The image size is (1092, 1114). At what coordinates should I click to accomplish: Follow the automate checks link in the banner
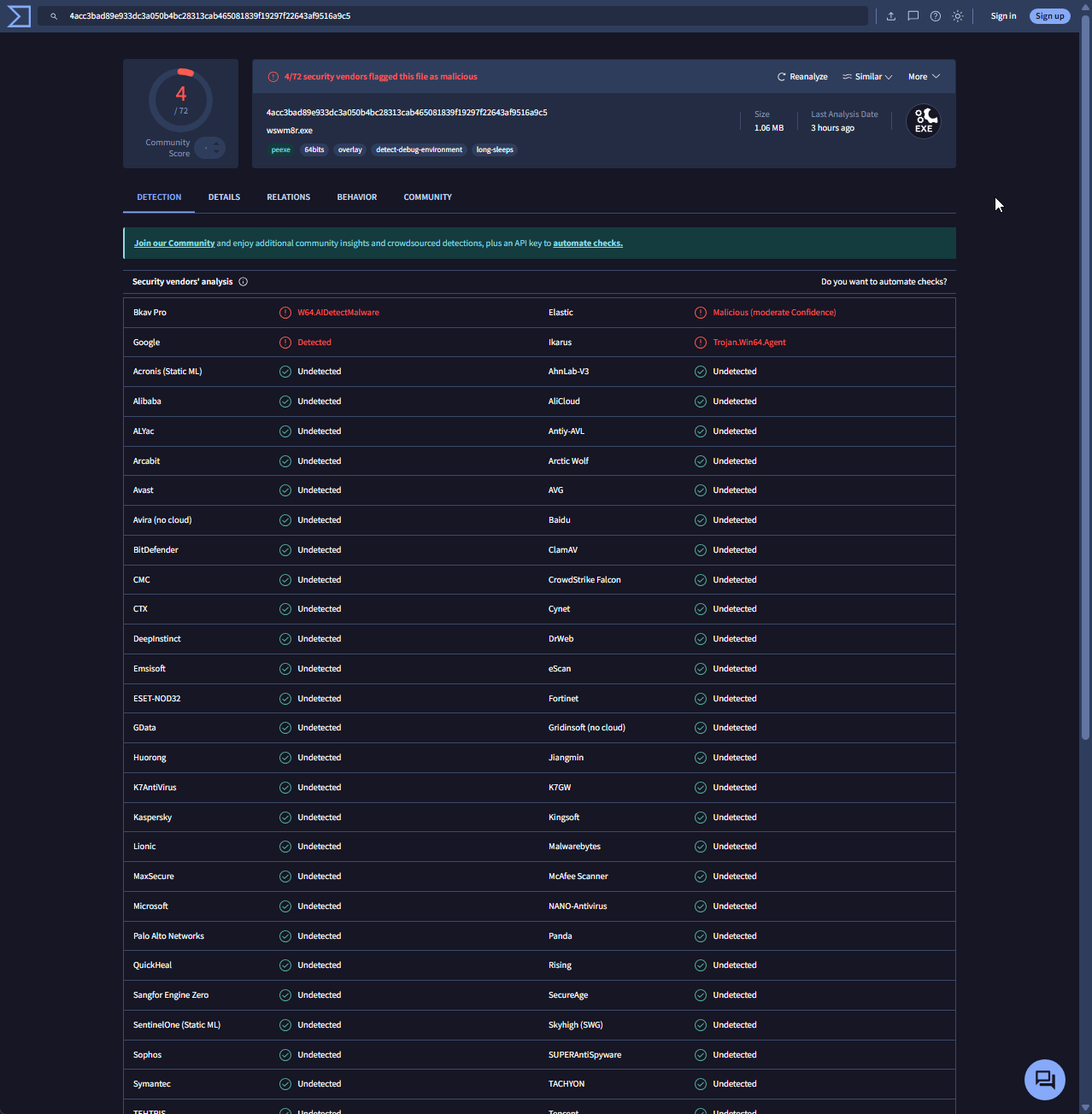(588, 243)
